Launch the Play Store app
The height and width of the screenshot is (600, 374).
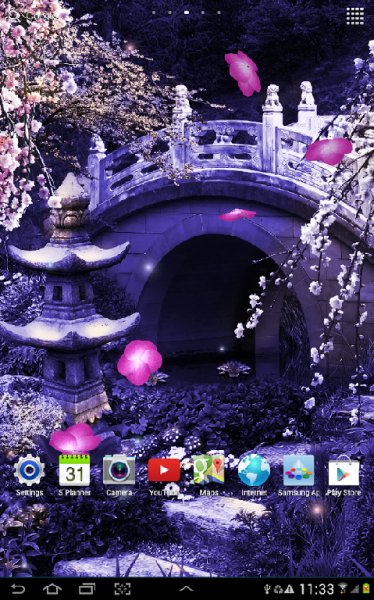click(344, 475)
